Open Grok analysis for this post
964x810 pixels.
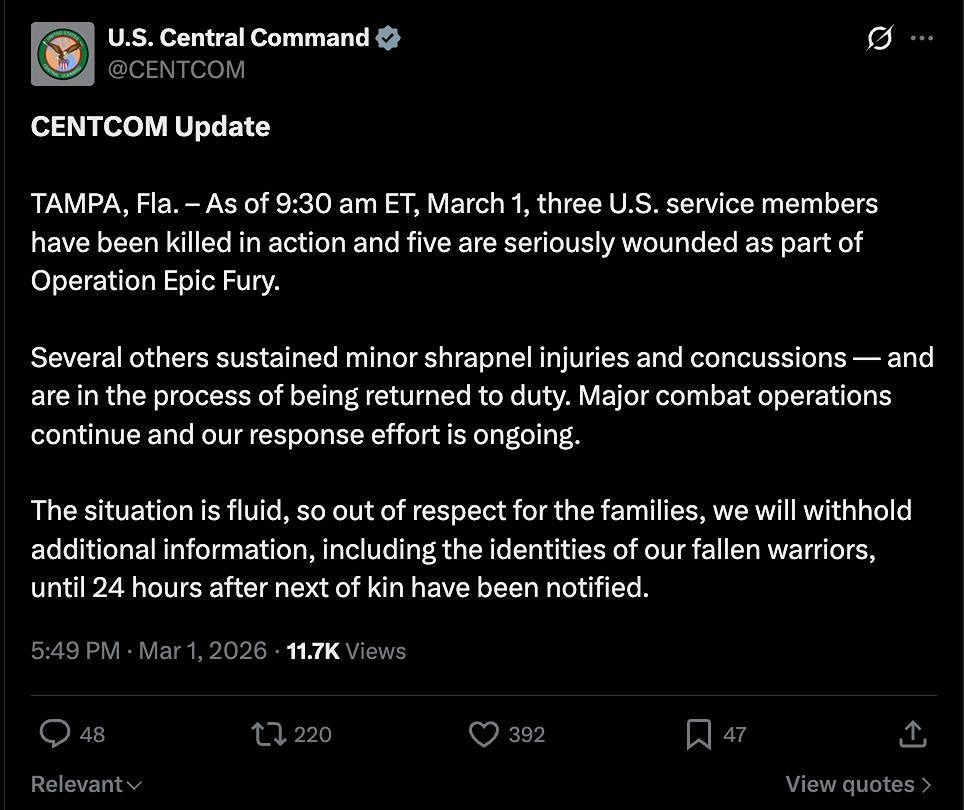pos(877,38)
